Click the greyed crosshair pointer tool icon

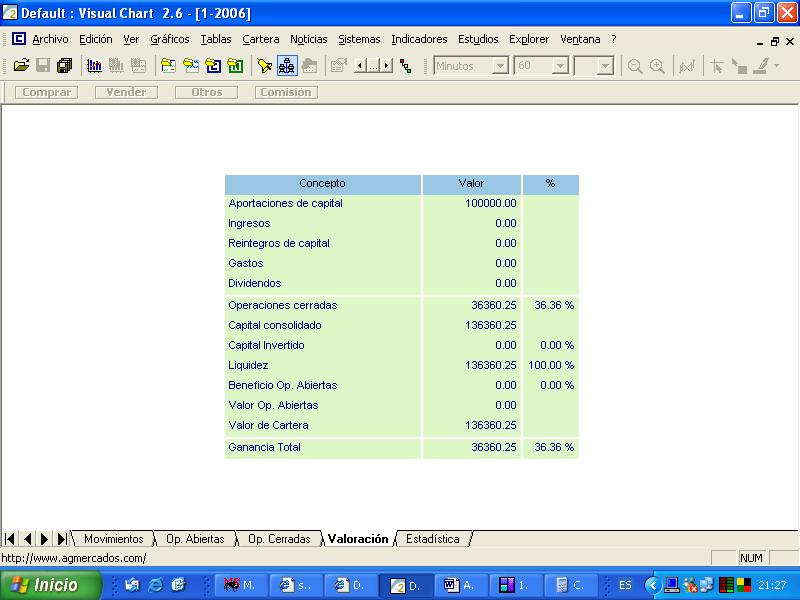(716, 66)
